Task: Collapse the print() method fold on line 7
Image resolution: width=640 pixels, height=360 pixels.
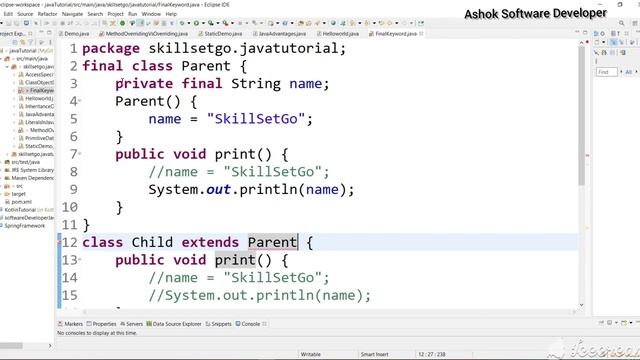Action: [x=80, y=153]
